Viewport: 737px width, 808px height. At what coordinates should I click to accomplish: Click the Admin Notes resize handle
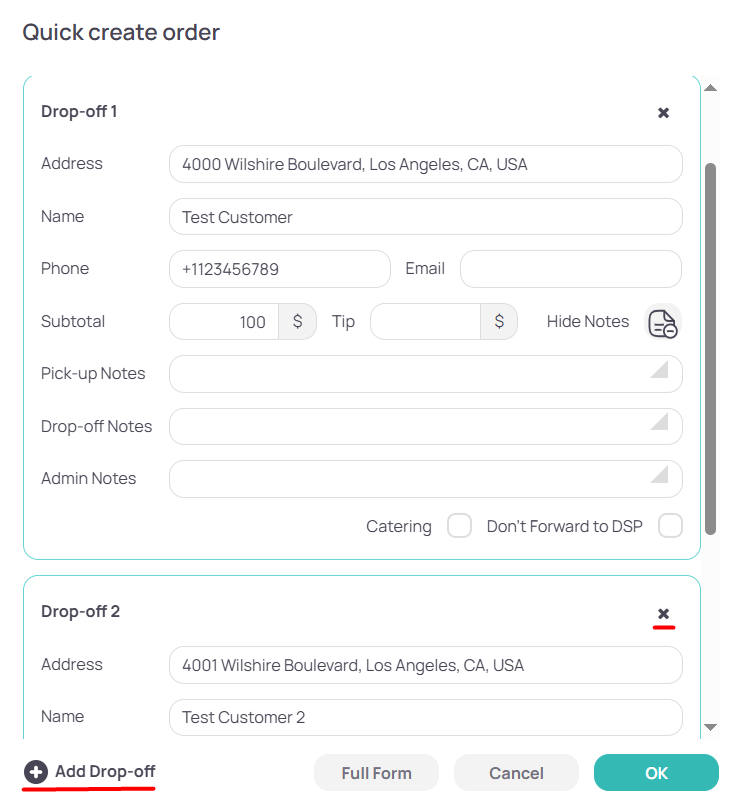click(659, 474)
